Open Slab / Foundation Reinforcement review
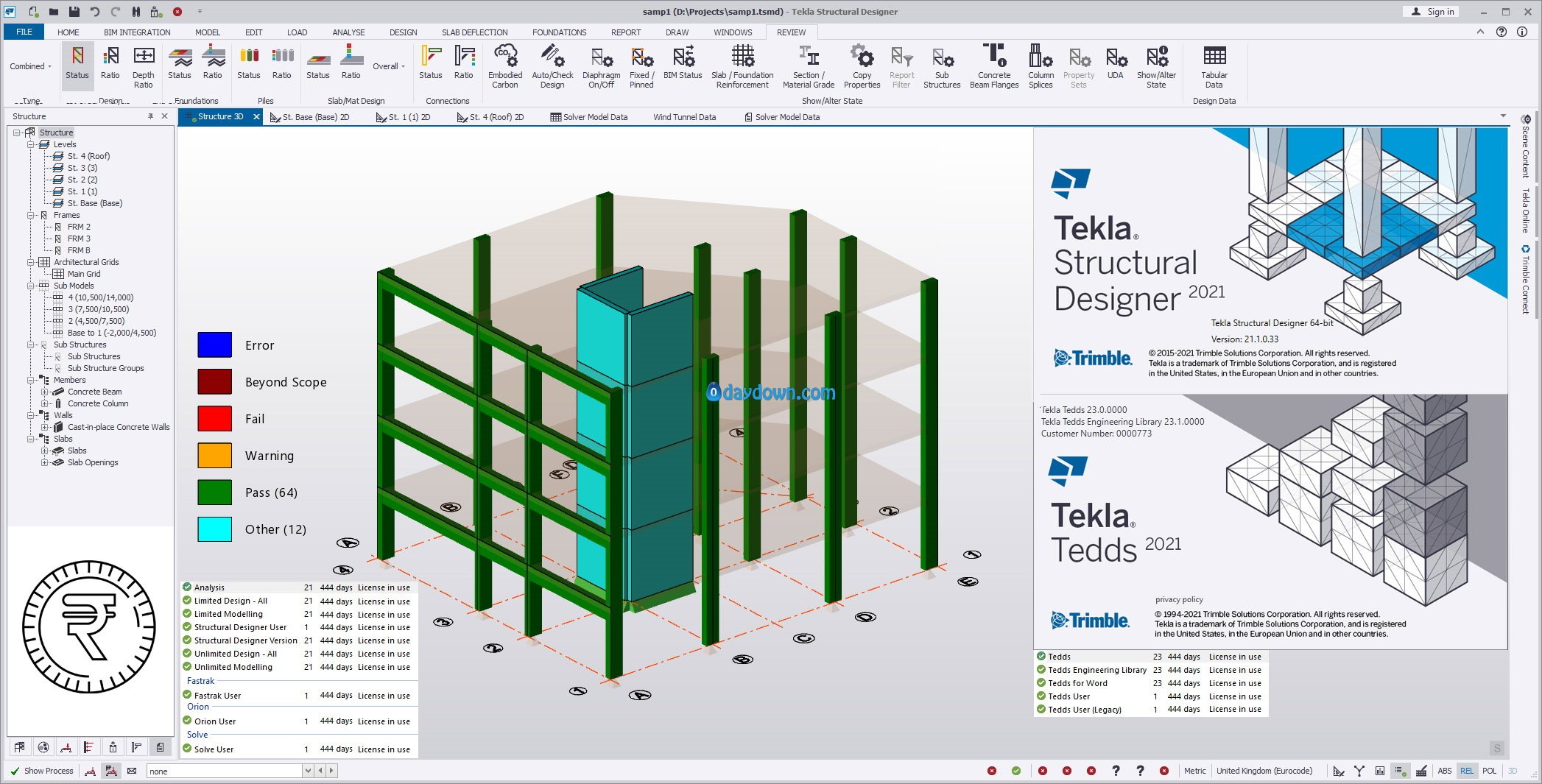The width and height of the screenshot is (1542, 784). coord(742,66)
